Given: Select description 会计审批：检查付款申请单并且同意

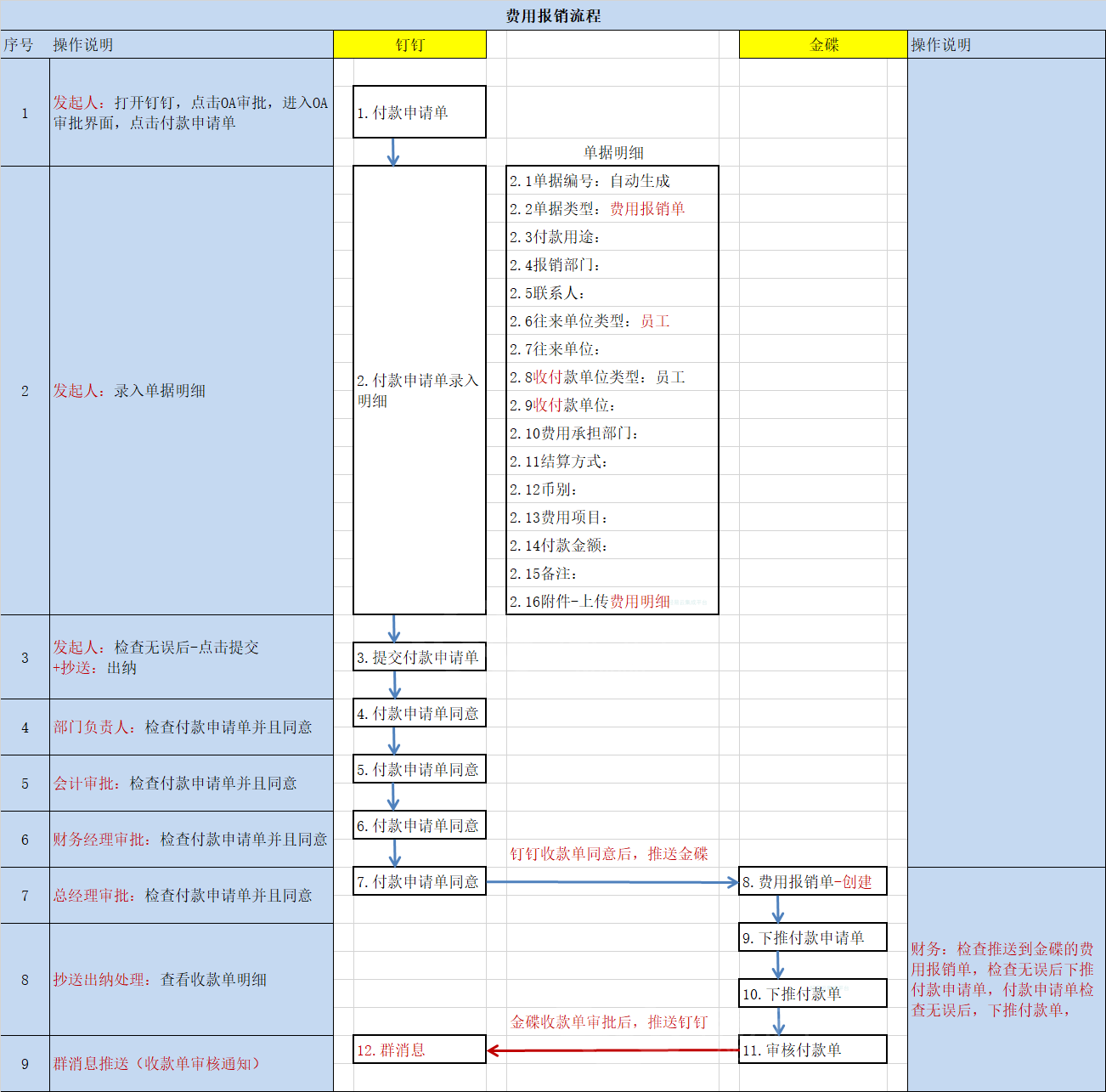Looking at the screenshot, I should (191, 783).
